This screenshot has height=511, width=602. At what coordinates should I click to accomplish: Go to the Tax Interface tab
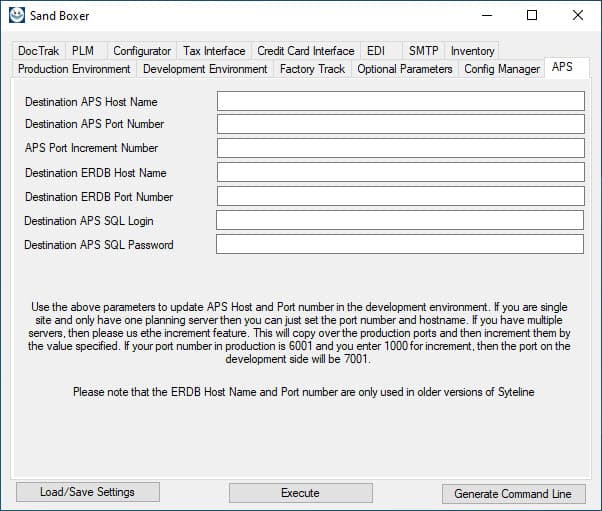point(214,51)
